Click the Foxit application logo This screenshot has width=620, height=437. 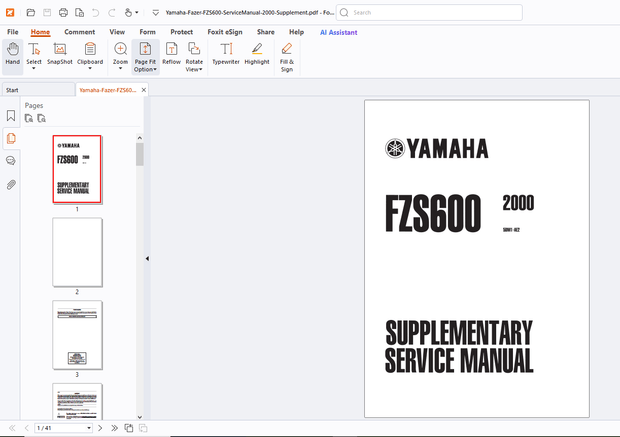10,13
